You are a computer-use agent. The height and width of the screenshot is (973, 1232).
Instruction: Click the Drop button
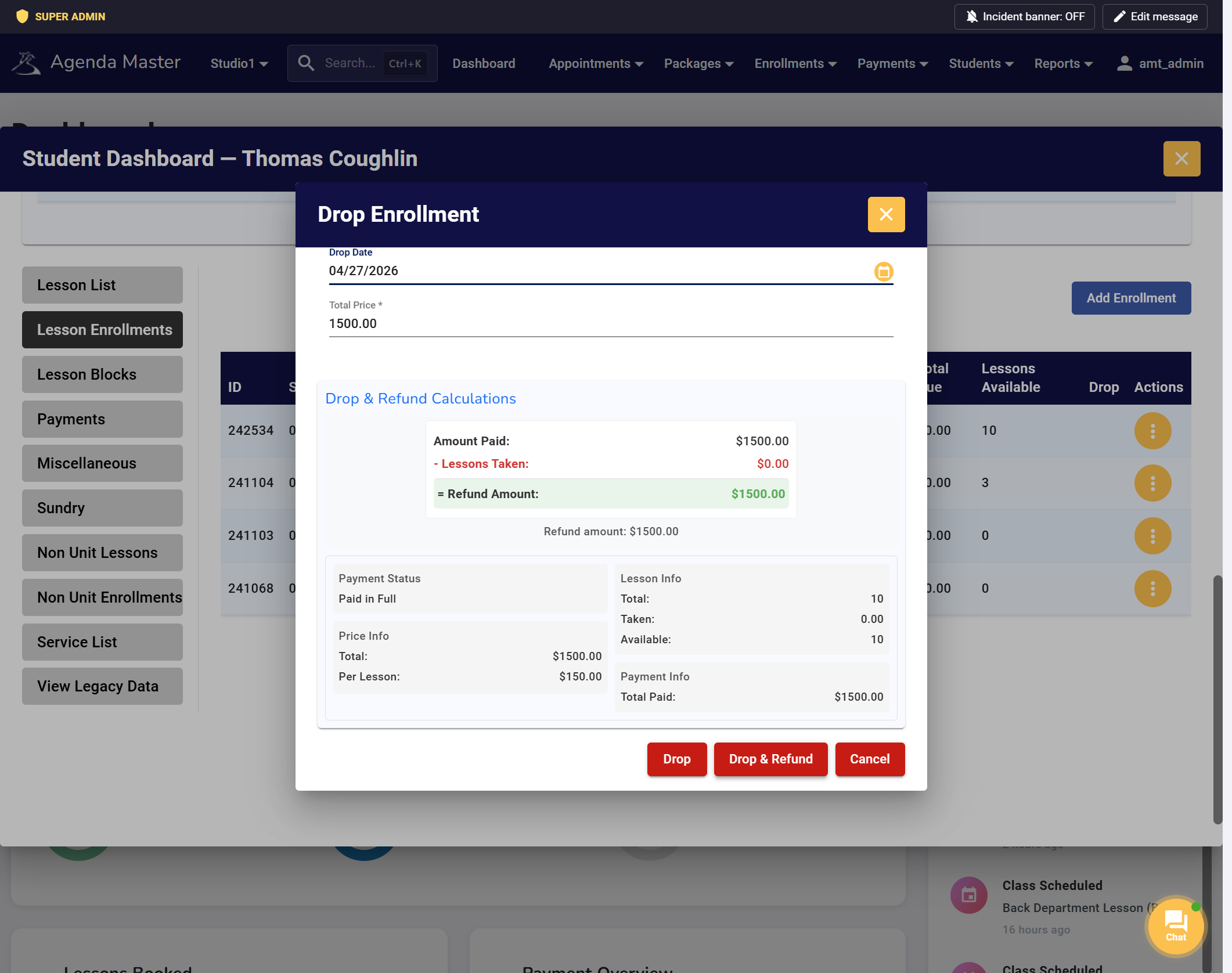(x=676, y=759)
